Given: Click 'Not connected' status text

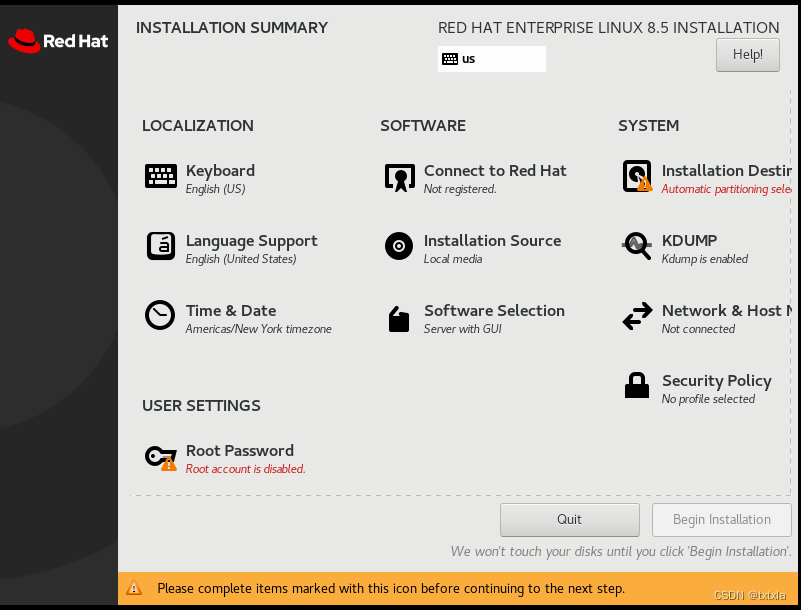Looking at the screenshot, I should (698, 329).
